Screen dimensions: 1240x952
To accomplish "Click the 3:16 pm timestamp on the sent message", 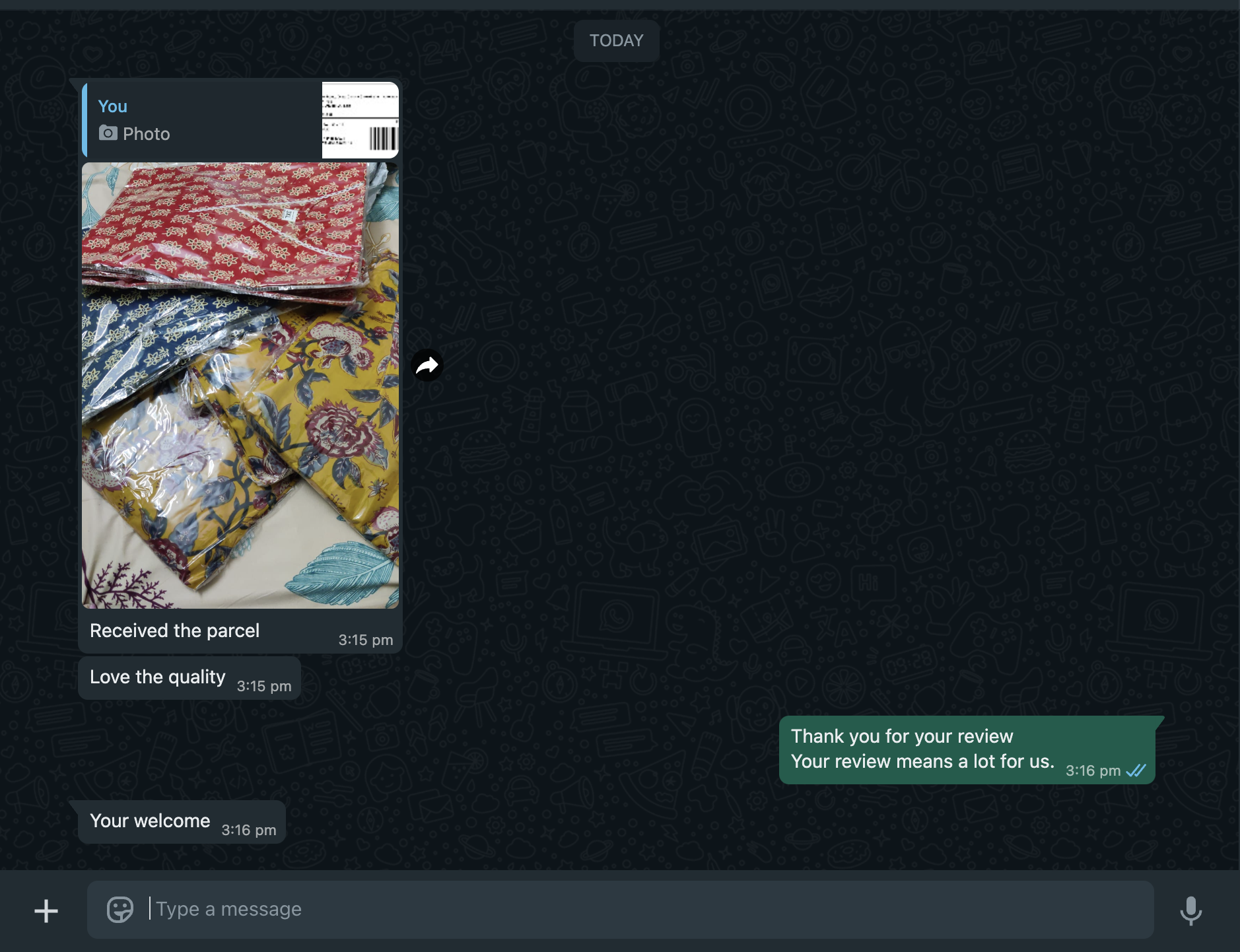I will (1093, 770).
